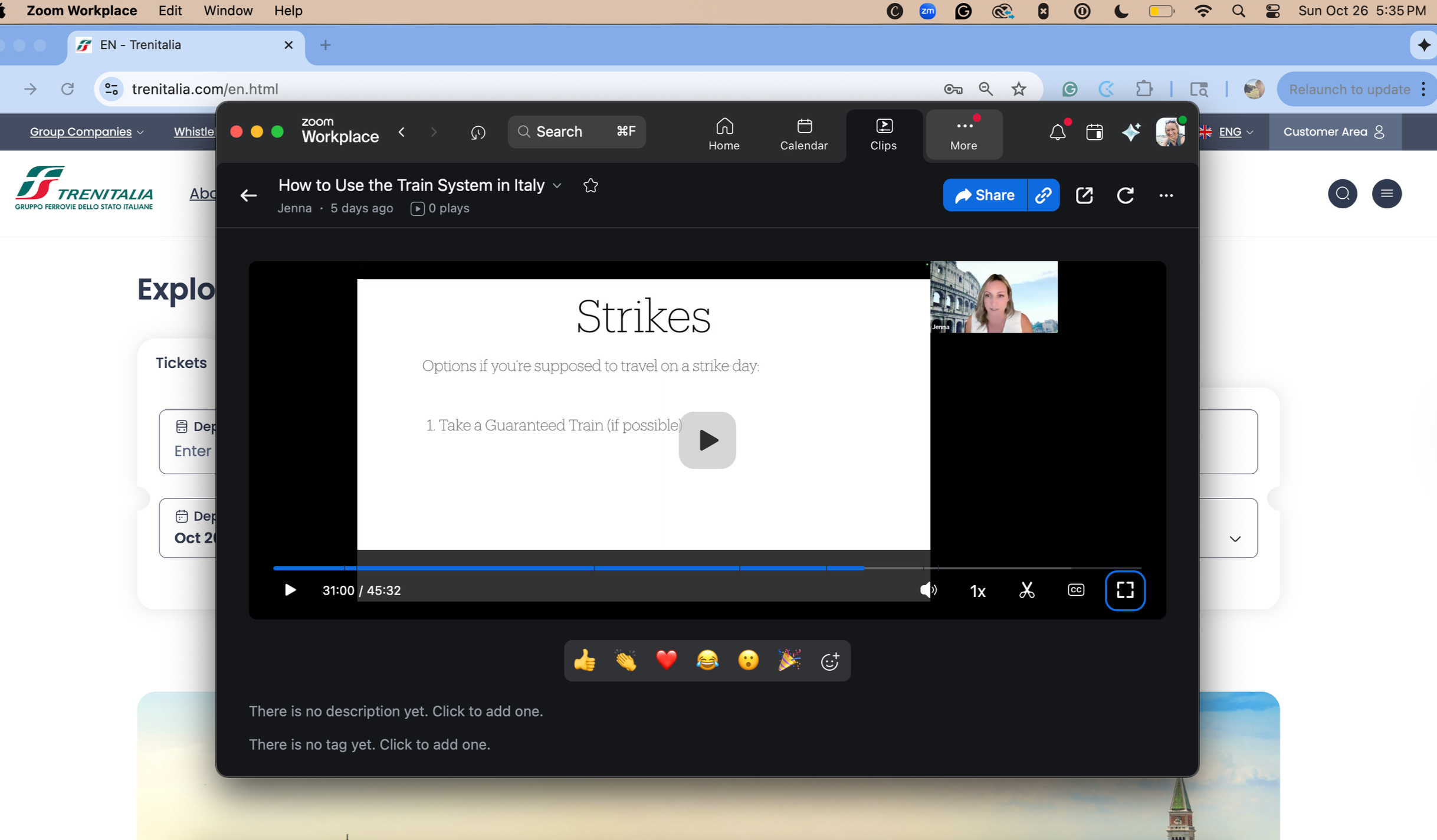
Task: Open the Window menu in menu bar
Action: (228, 11)
